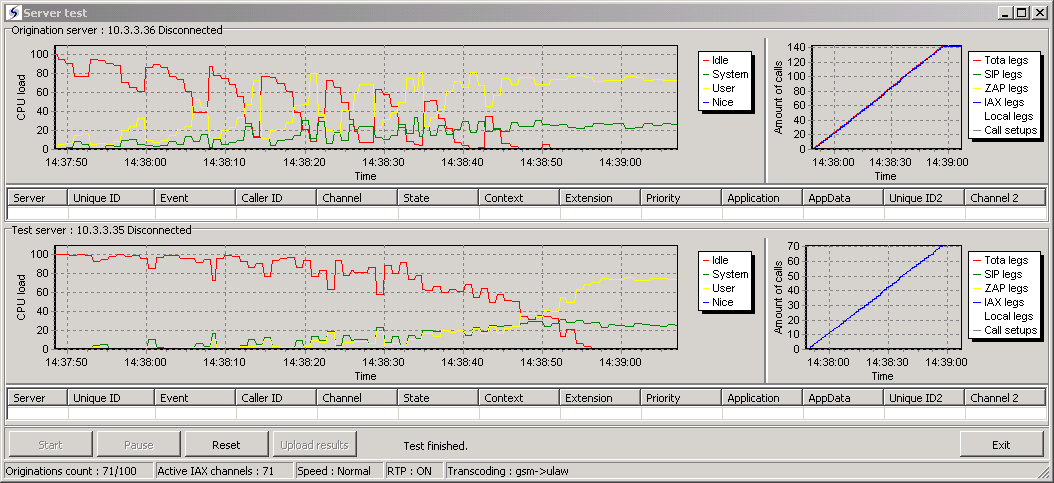This screenshot has width=1054, height=483.
Task: Click Idle legend entry in Test server CPU chart
Action: (x=716, y=260)
